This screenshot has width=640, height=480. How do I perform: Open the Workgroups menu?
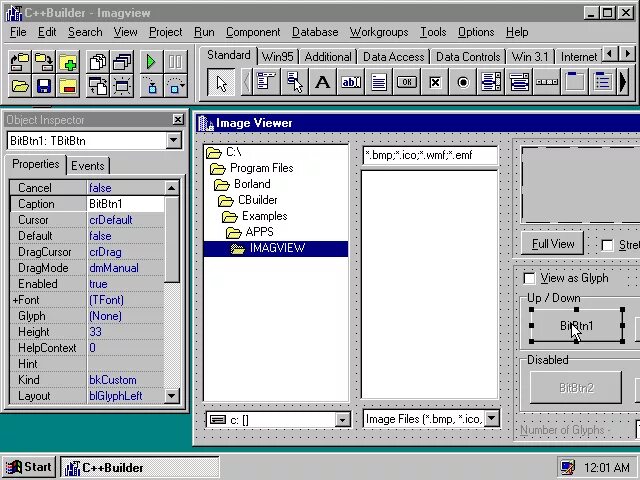pyautogui.click(x=379, y=32)
